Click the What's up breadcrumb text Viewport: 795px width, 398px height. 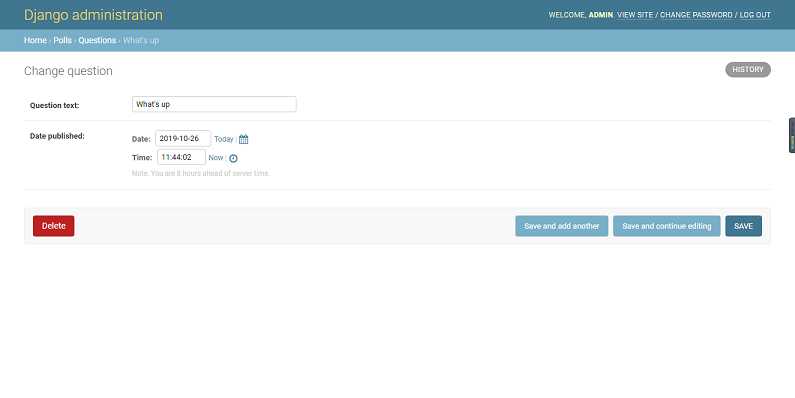pyautogui.click(x=141, y=40)
